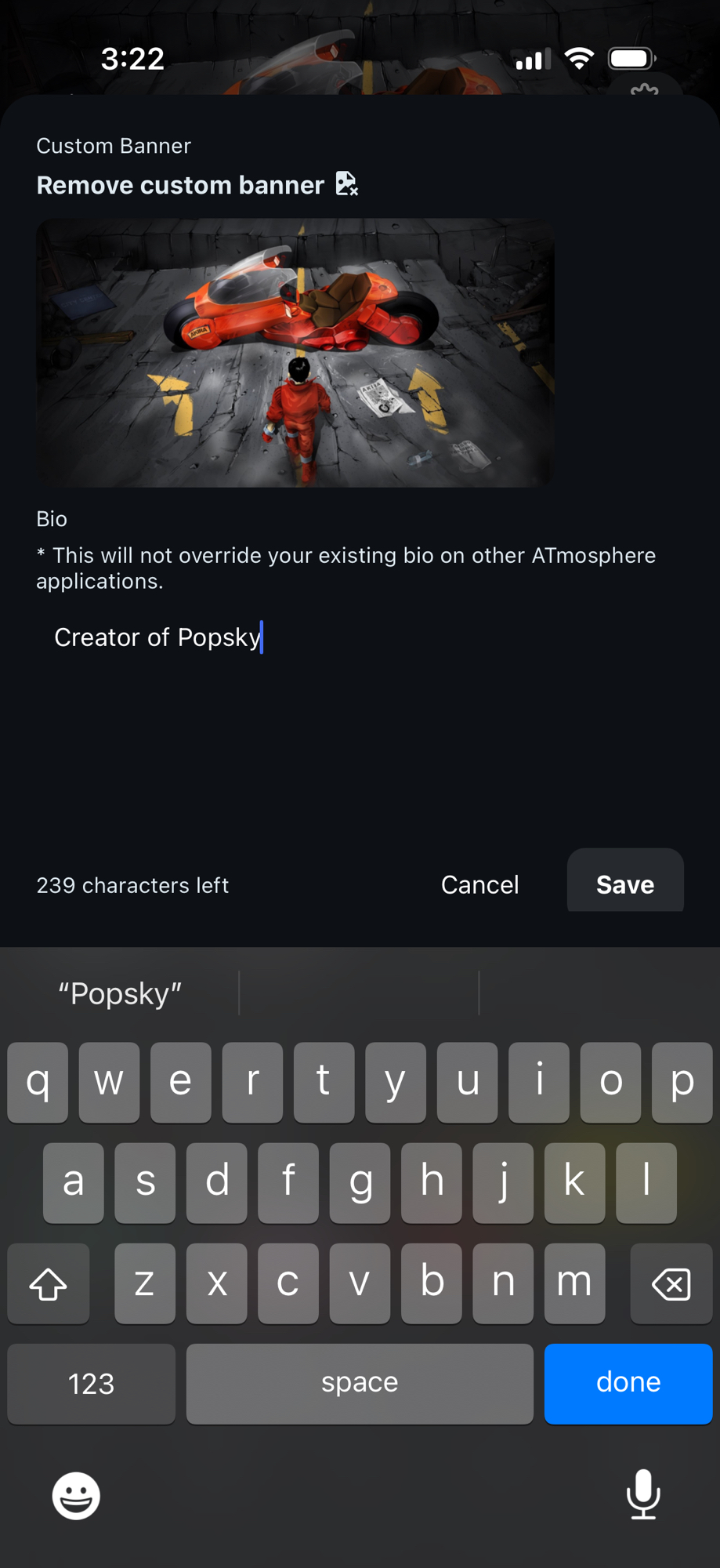Tap the letter q key
The width and height of the screenshot is (720, 1568).
pos(38,1083)
